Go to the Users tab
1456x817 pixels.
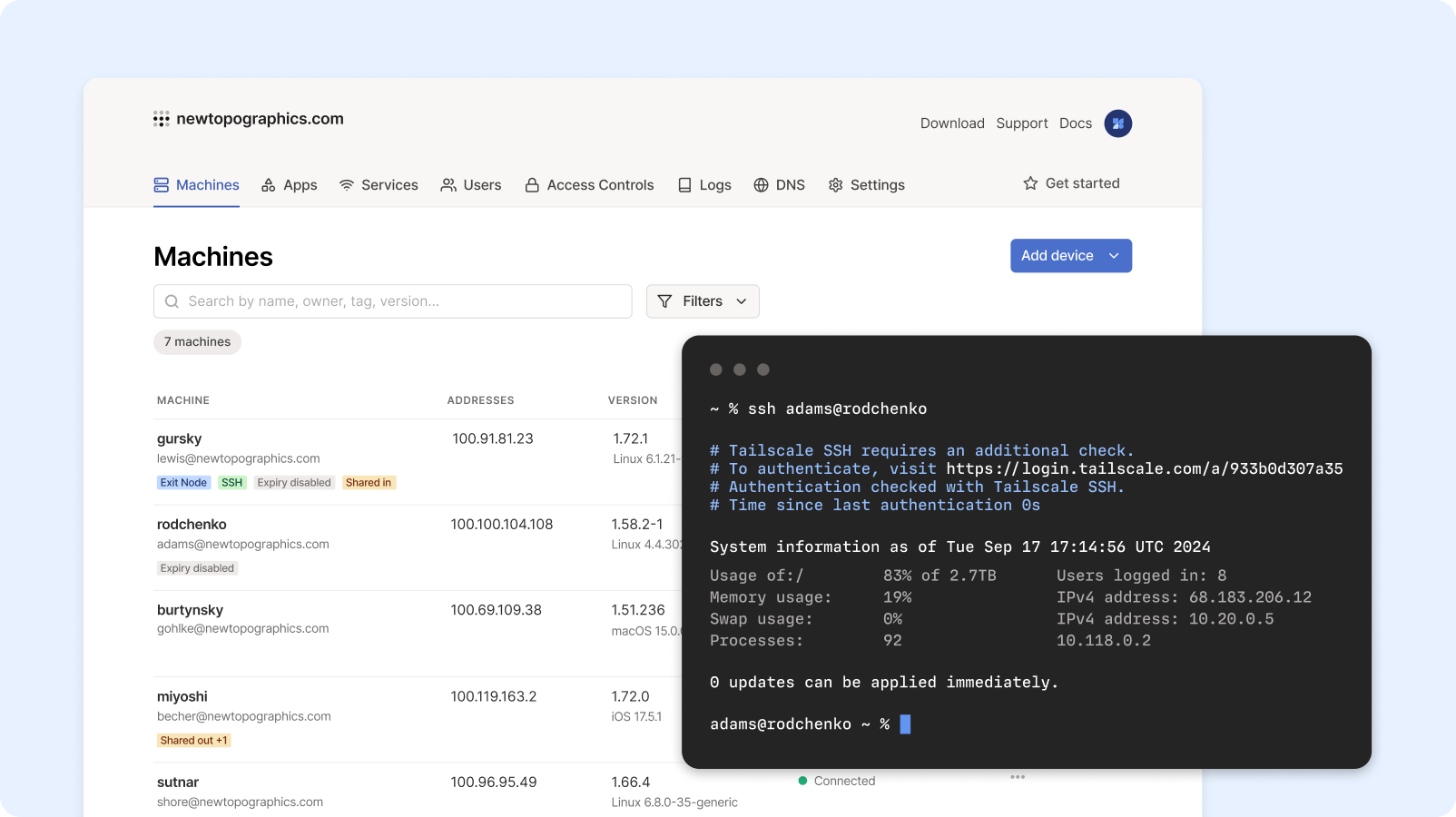click(x=471, y=185)
